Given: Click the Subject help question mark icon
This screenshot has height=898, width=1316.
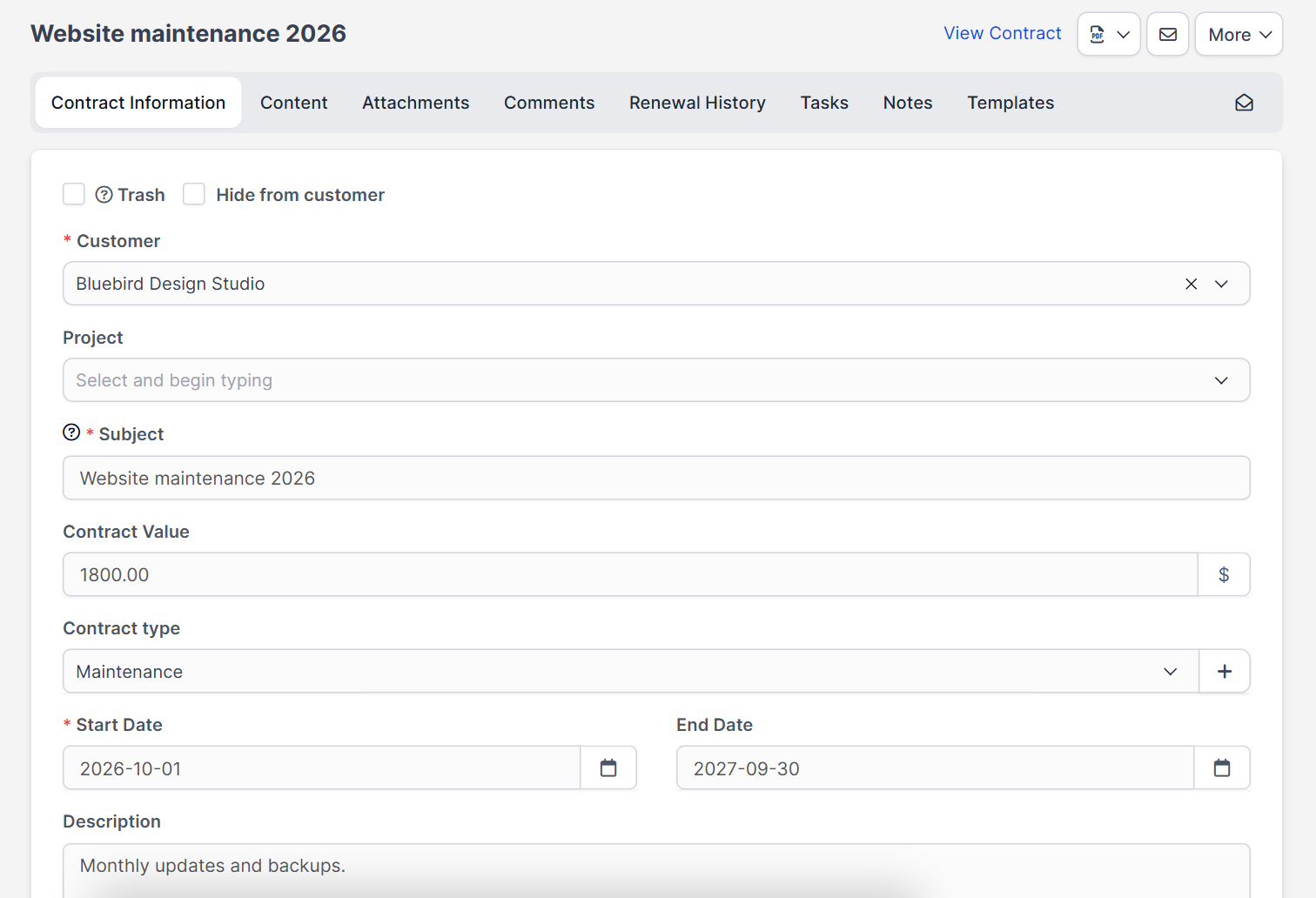Looking at the screenshot, I should [71, 432].
